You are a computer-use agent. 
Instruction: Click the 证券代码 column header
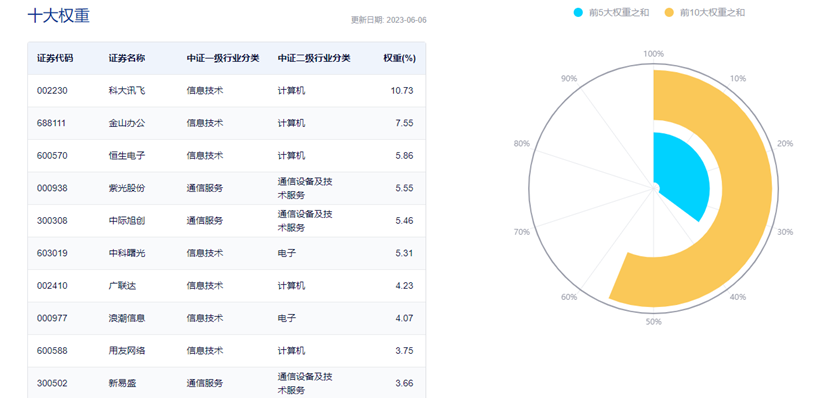[x=55, y=58]
